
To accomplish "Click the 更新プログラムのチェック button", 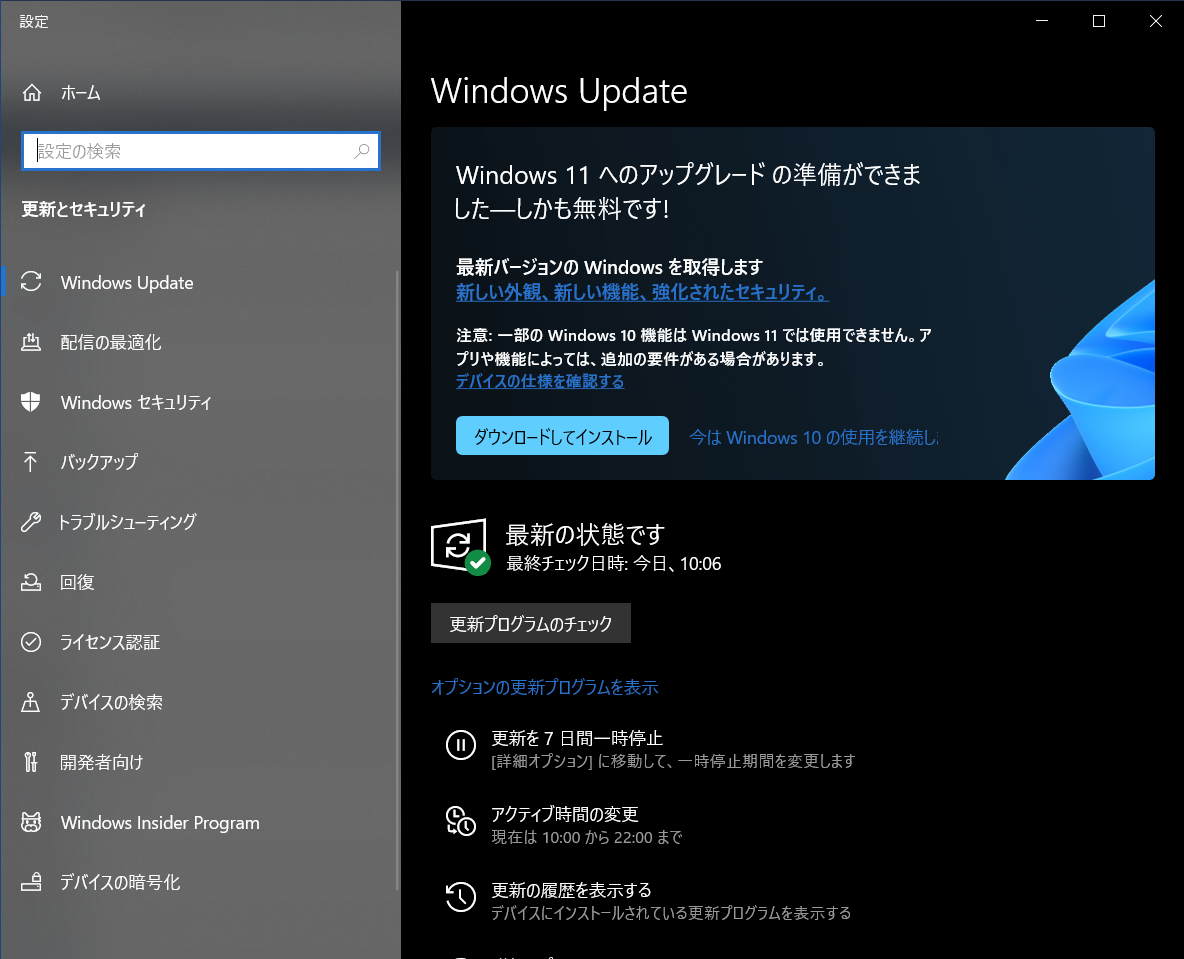I will click(x=531, y=623).
